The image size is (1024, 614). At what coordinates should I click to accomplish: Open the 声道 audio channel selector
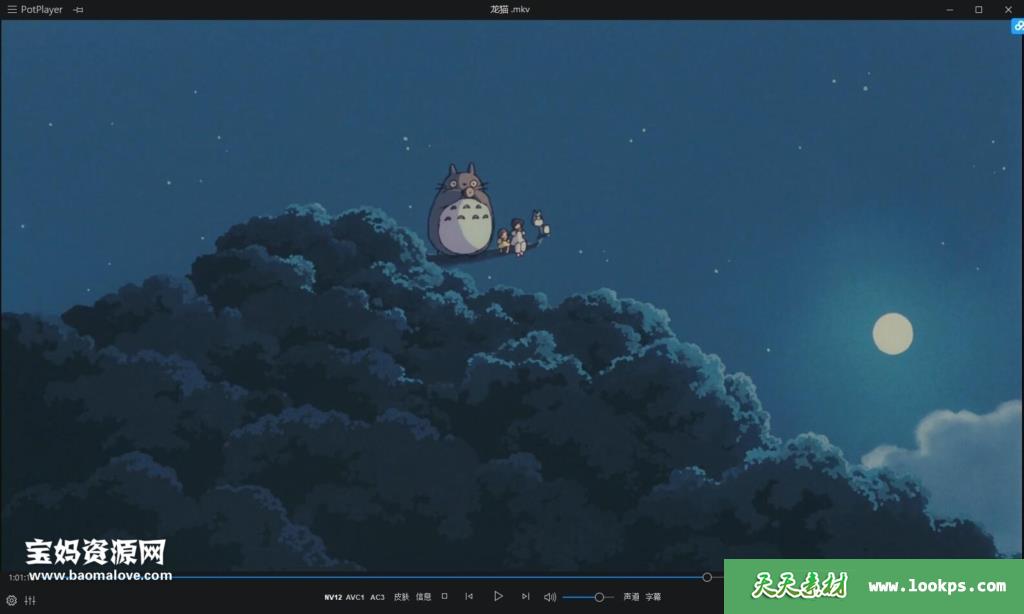coord(631,597)
